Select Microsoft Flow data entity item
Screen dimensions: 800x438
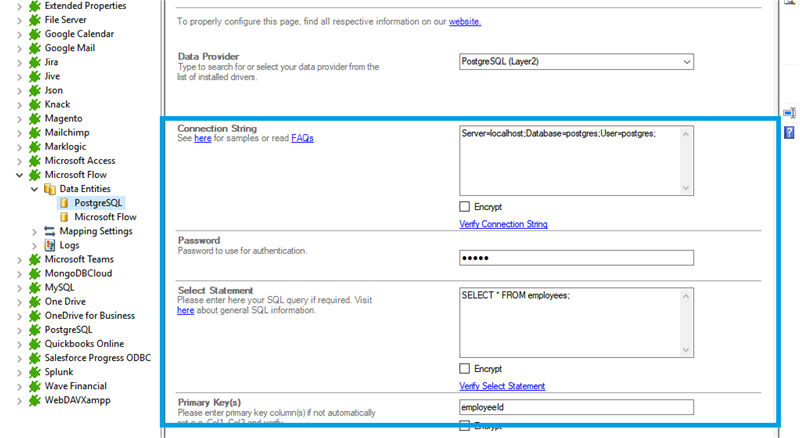(105, 217)
